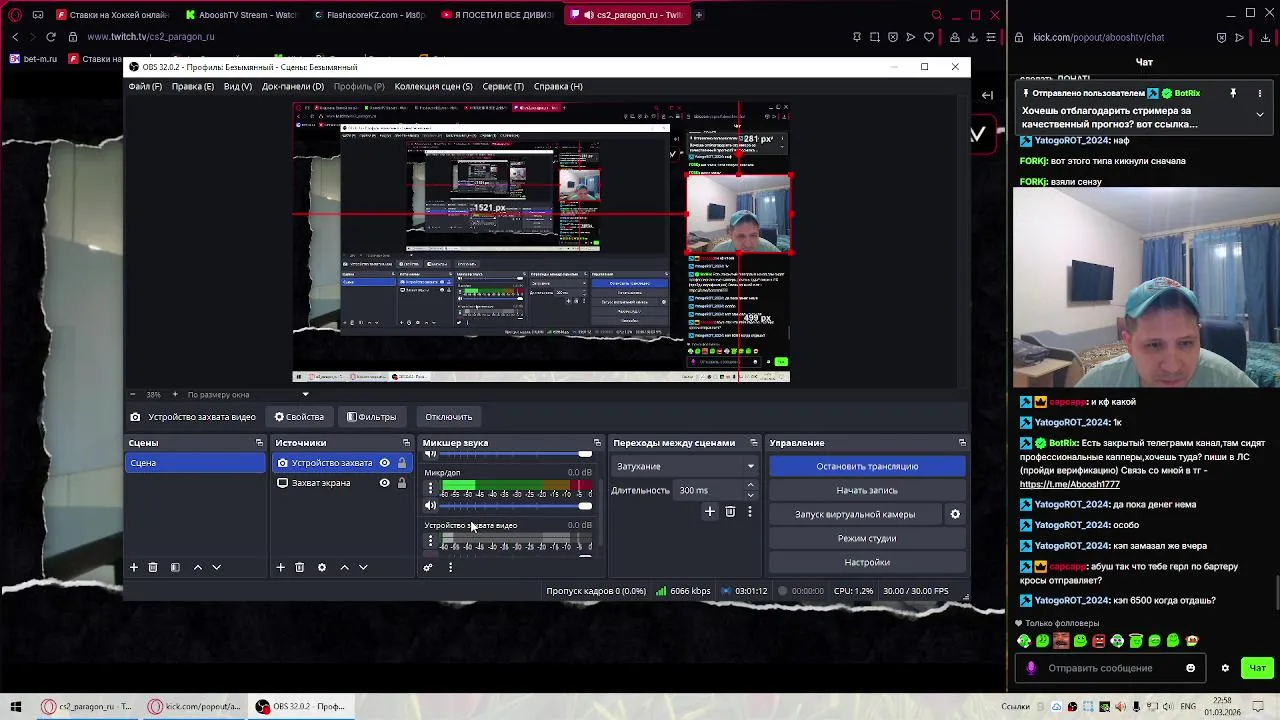Open advanced audio properties gears icon
The height and width of the screenshot is (720, 1280).
coord(428,567)
